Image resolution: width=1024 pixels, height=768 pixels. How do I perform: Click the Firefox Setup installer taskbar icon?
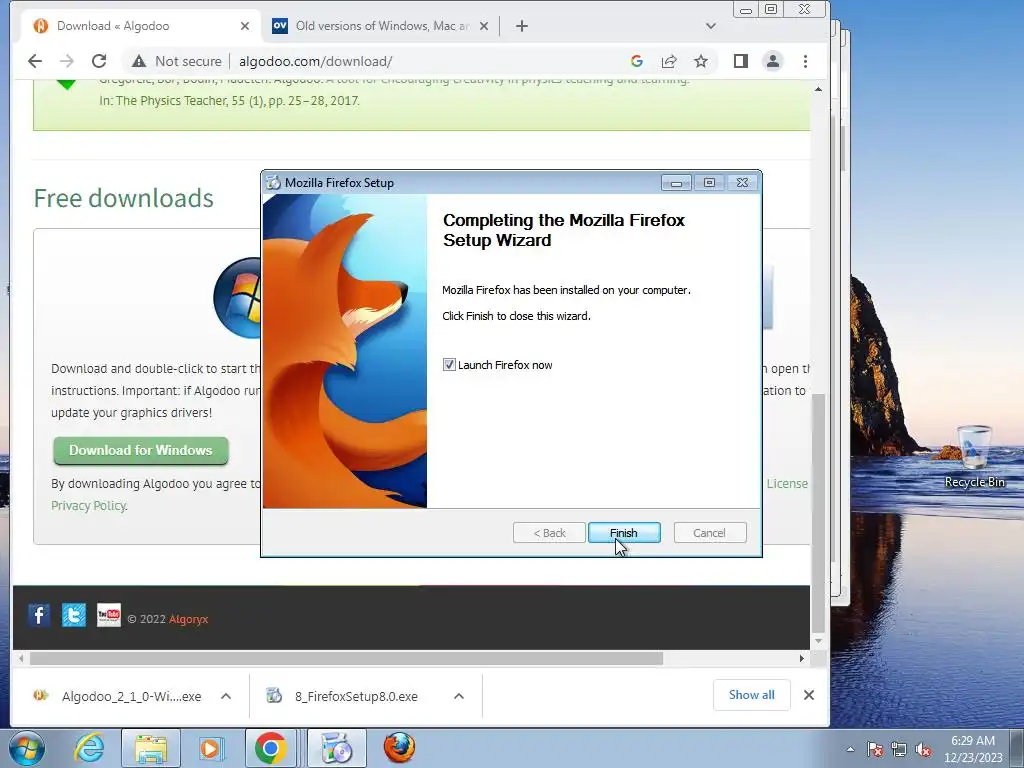[x=337, y=748]
